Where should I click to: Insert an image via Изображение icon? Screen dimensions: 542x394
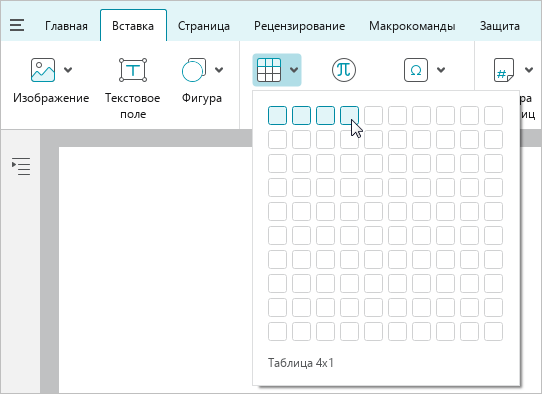pyautogui.click(x=43, y=70)
